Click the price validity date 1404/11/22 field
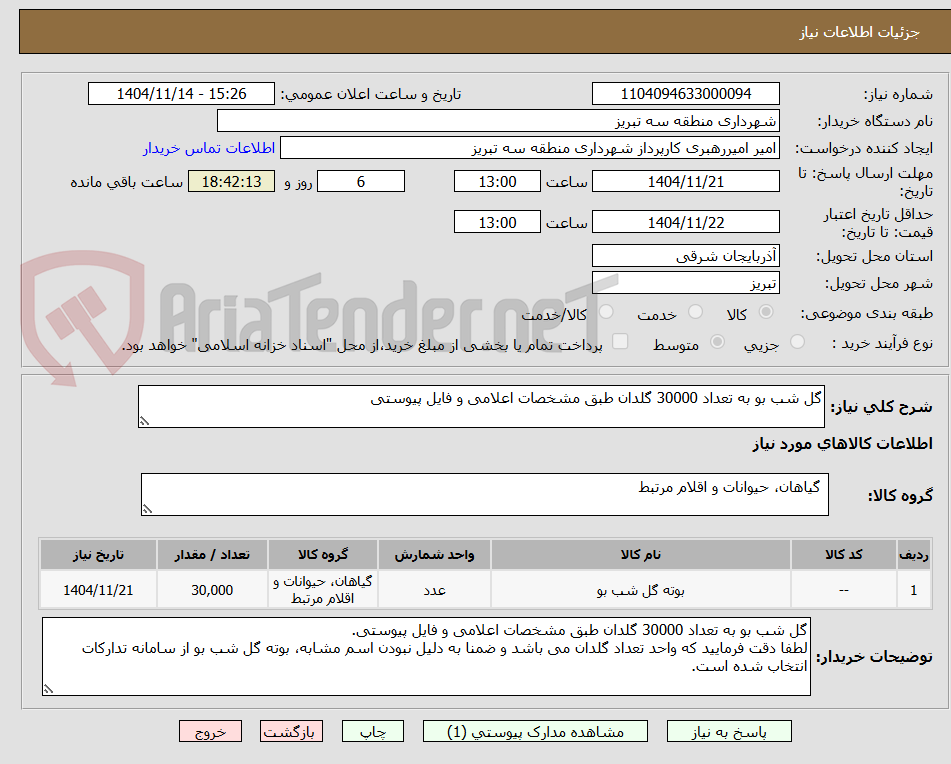Image resolution: width=951 pixels, height=764 pixels. [x=685, y=222]
